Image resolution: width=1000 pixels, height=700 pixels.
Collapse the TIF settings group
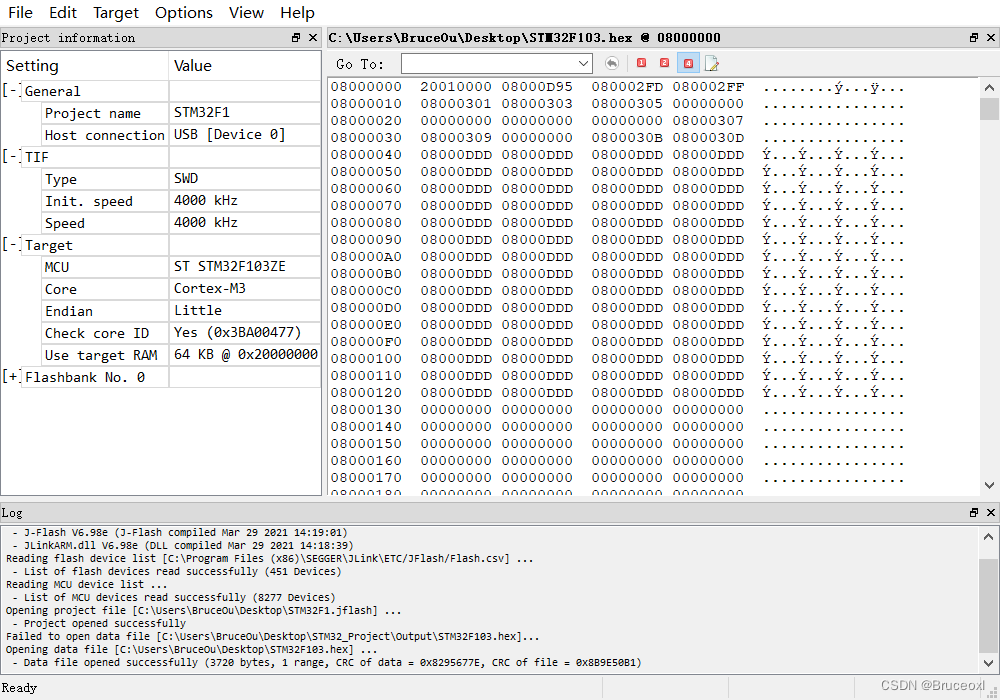(11, 156)
